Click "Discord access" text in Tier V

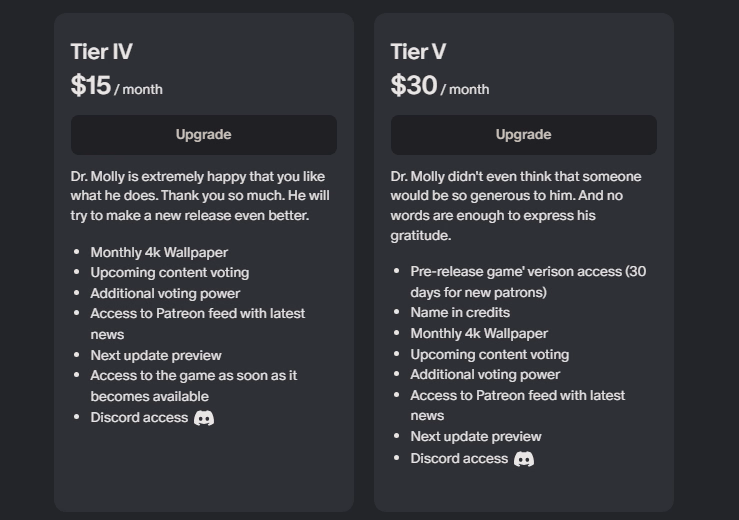[x=459, y=458]
